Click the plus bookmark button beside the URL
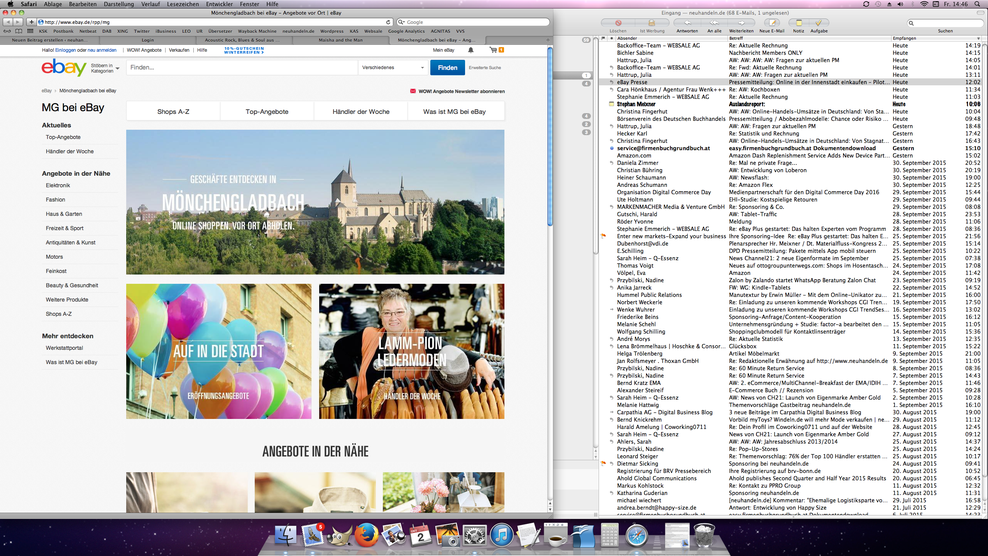Screen dimensions: 988x556 coord(30,22)
